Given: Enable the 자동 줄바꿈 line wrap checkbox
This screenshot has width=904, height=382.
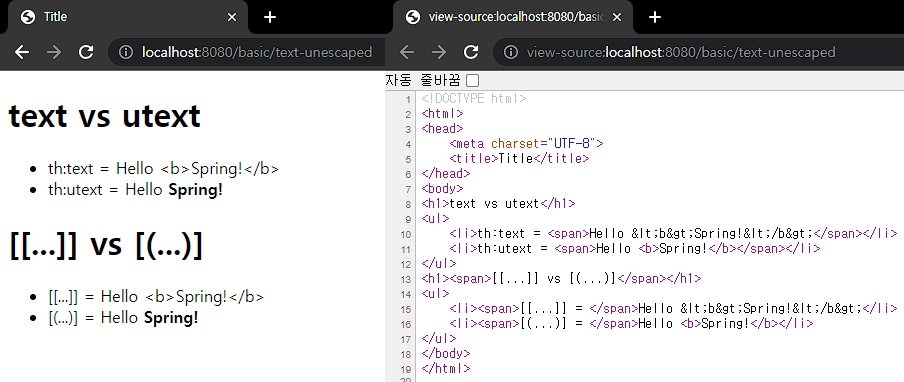Looking at the screenshot, I should [x=472, y=81].
